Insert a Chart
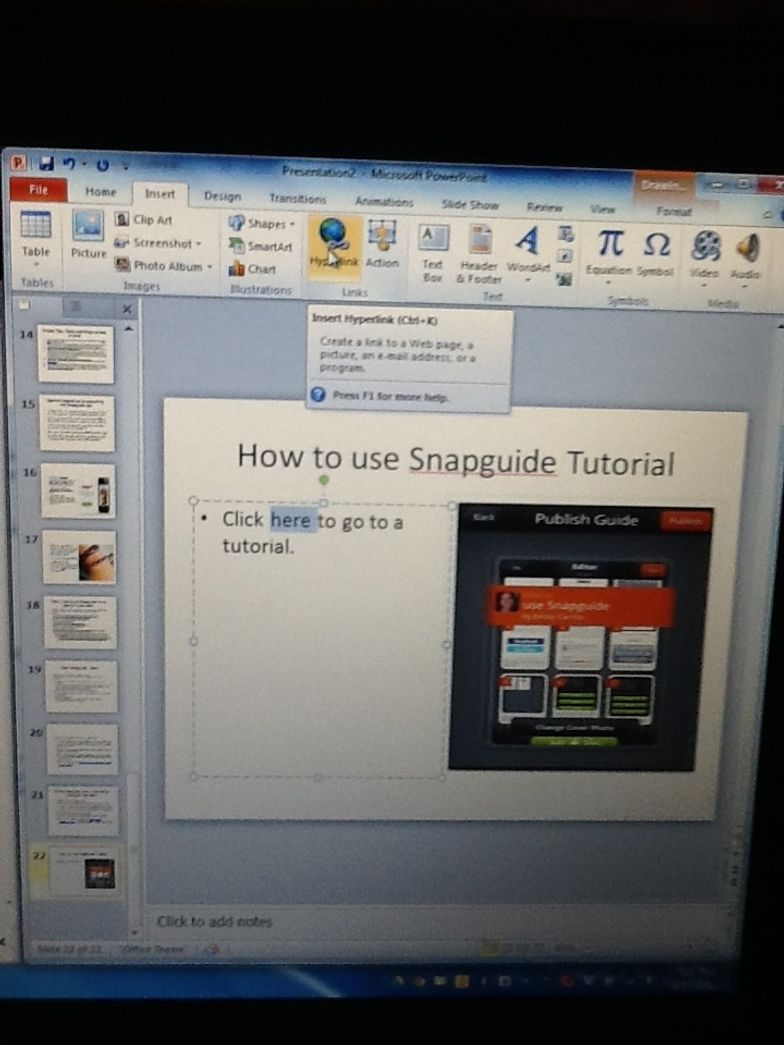The image size is (784, 1045). [x=253, y=269]
